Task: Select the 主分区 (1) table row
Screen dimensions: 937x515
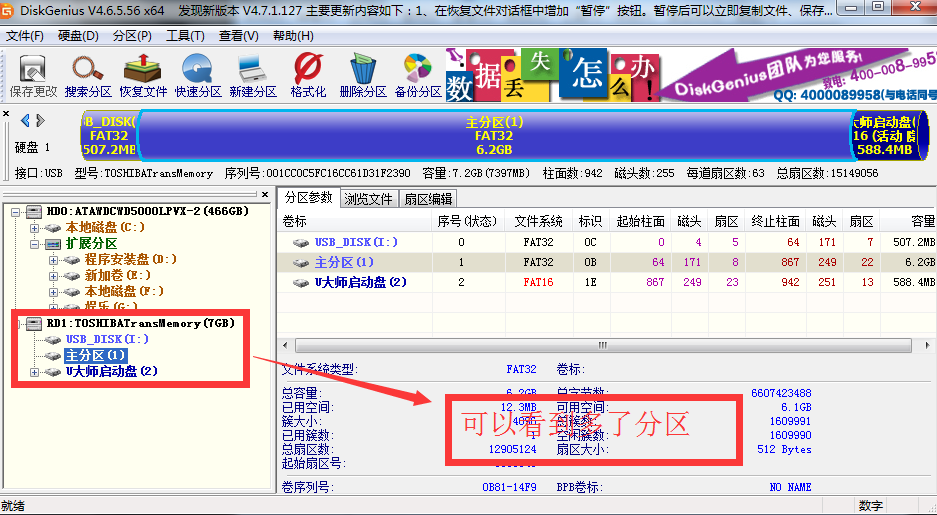Action: 607,262
